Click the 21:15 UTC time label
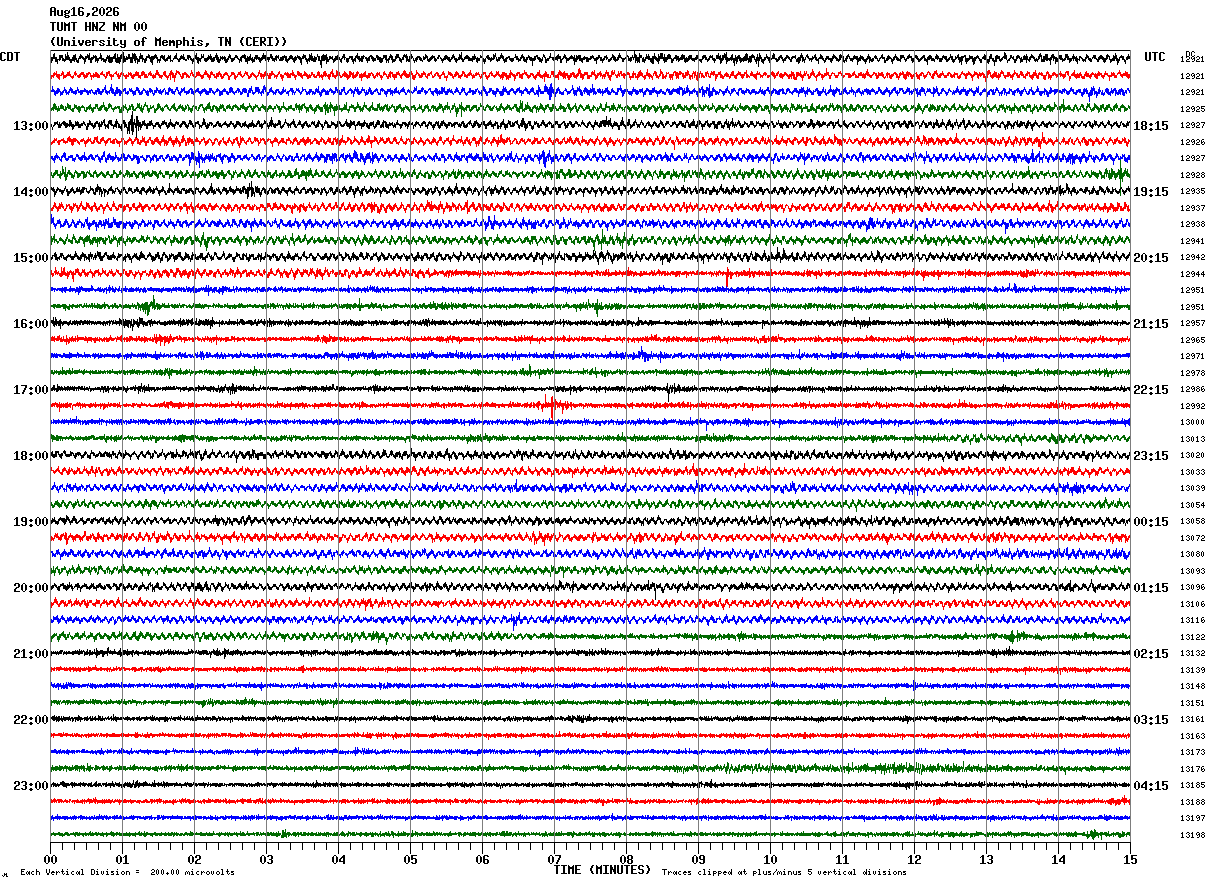Image resolution: width=1210 pixels, height=886 pixels. tap(1151, 324)
